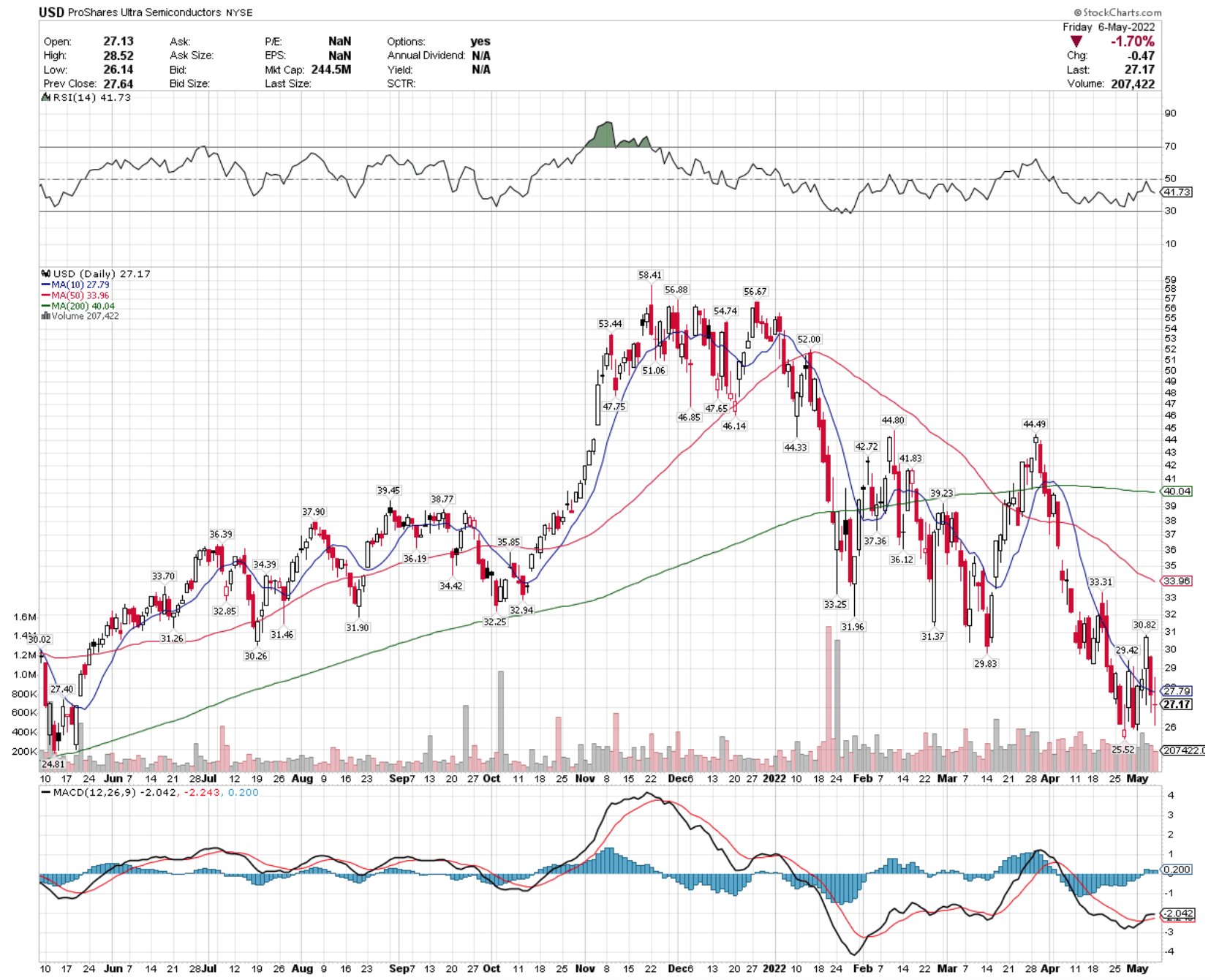Click the USD ticker symbol in the title
This screenshot has width=1211, height=980.
(x=51, y=12)
